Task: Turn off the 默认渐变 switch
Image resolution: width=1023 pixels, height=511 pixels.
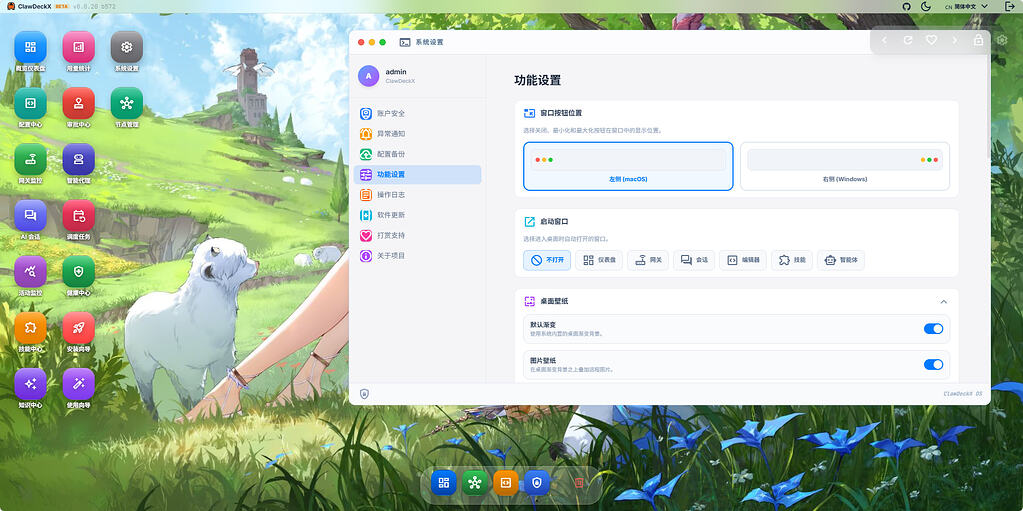Action: pyautogui.click(x=934, y=329)
